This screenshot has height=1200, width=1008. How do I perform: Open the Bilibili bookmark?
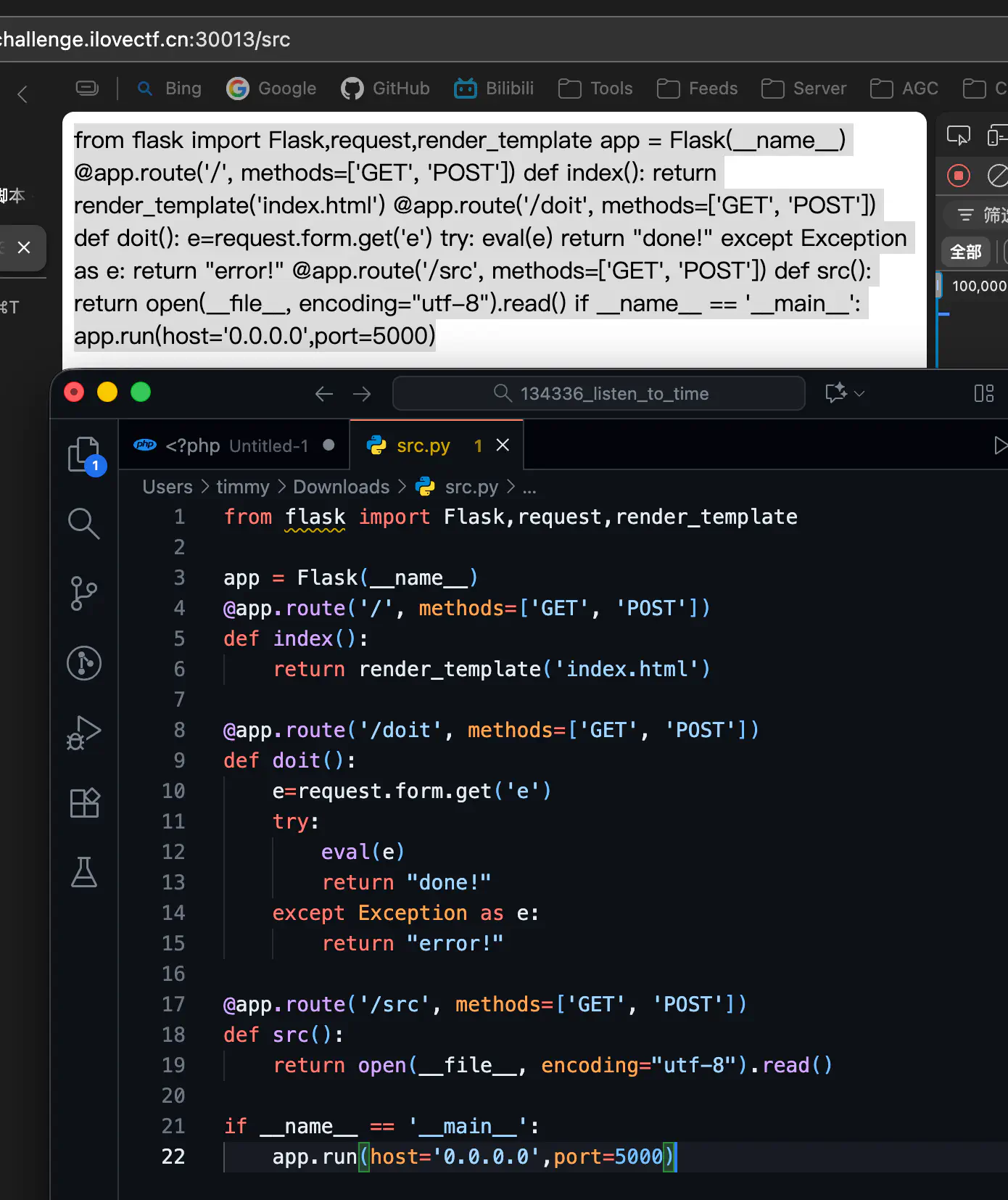pos(495,89)
